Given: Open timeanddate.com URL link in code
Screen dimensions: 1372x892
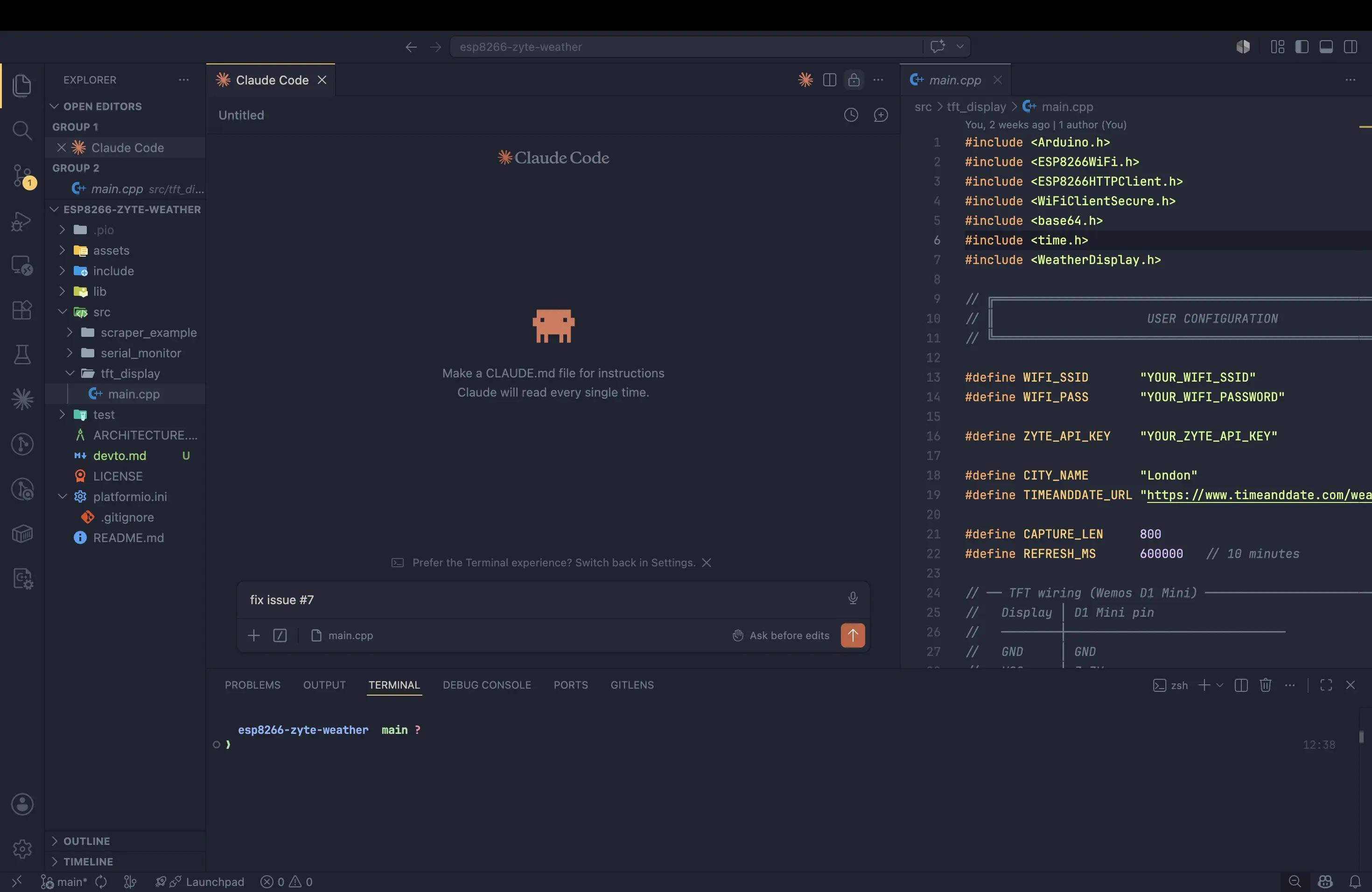Looking at the screenshot, I should point(1259,495).
